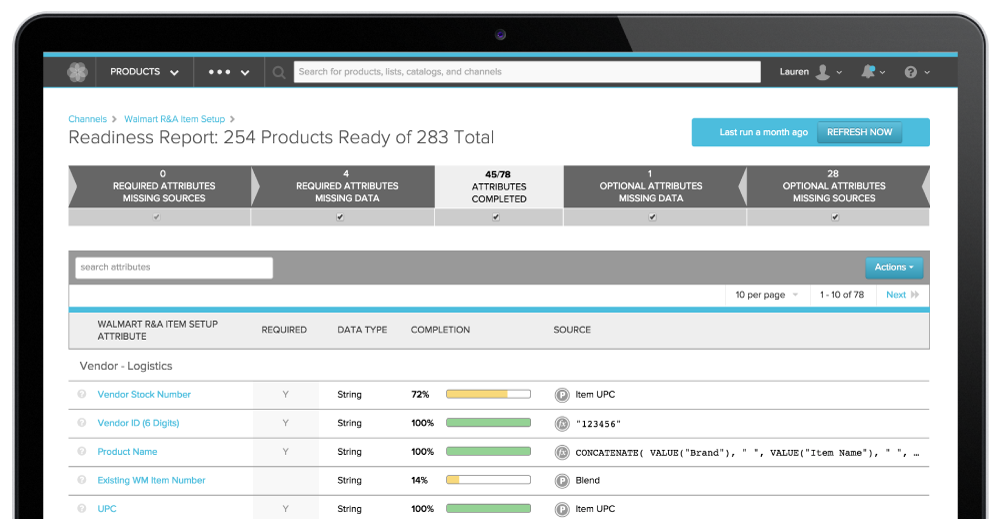Open the notifications bell icon
1000x519 pixels.
[868, 72]
